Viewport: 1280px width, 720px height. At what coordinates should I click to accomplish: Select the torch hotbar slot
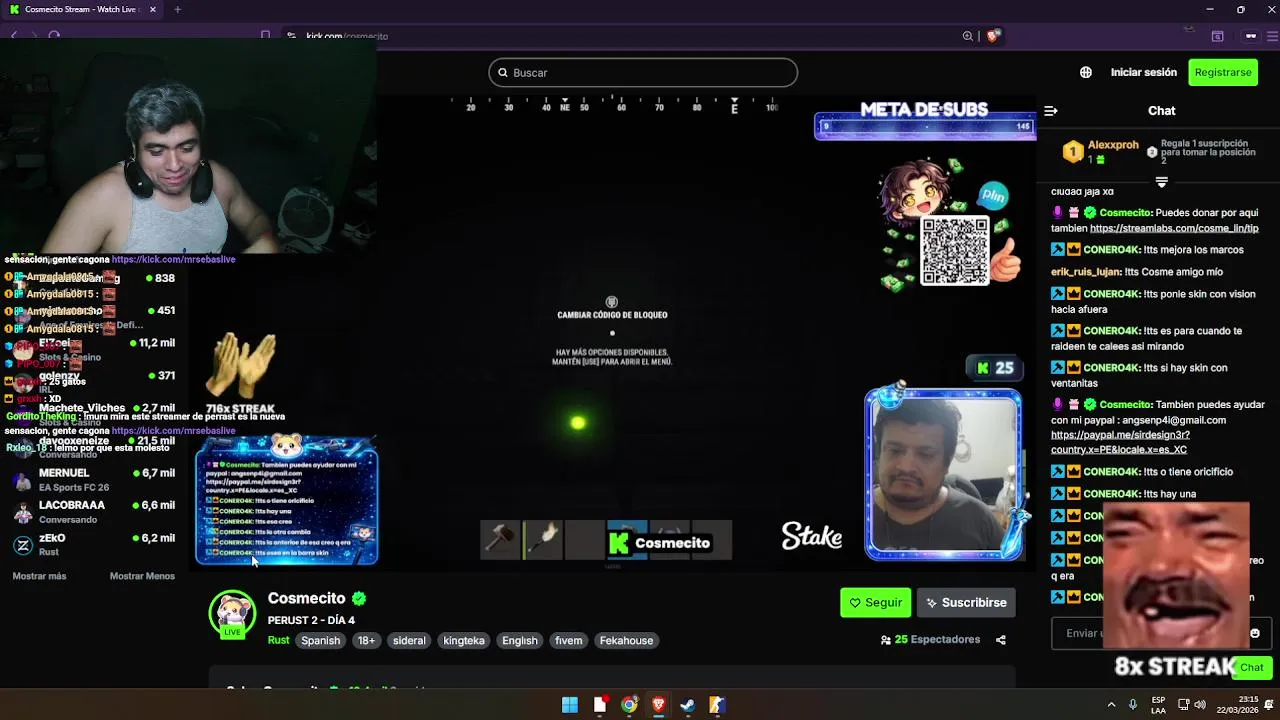[x=542, y=540]
